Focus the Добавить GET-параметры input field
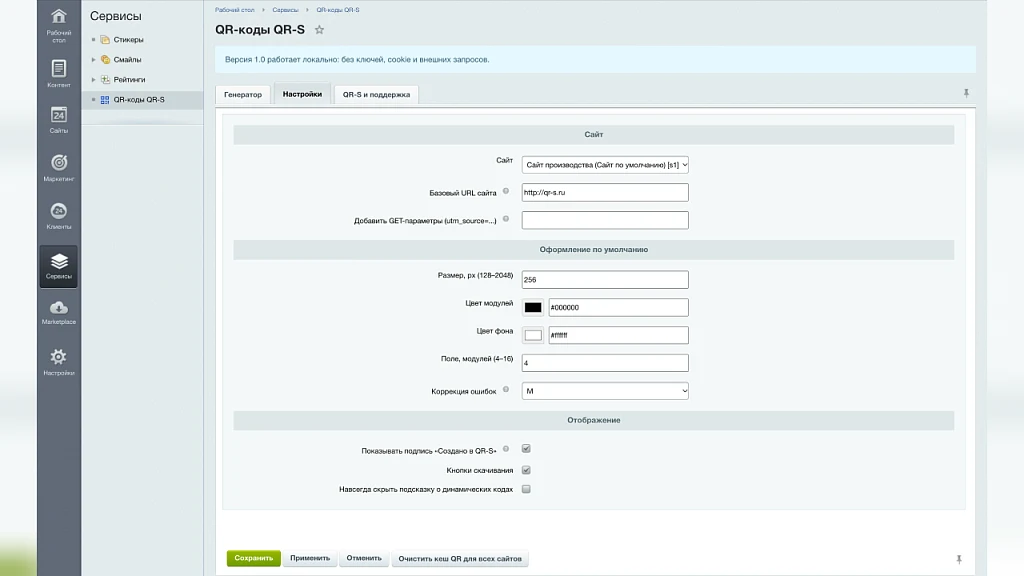 click(x=605, y=220)
